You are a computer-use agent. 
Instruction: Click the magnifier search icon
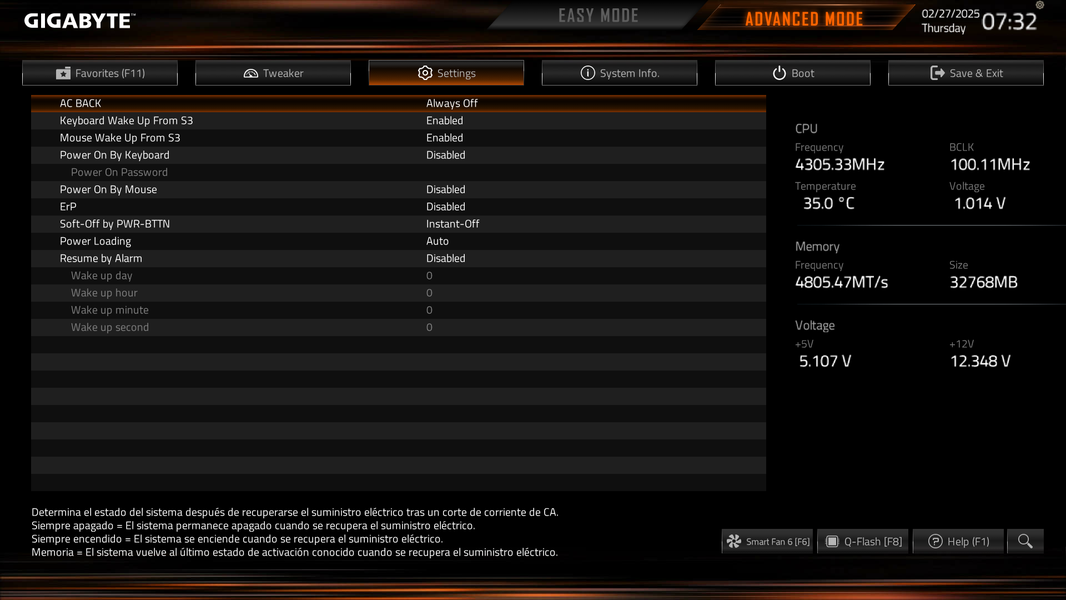1025,542
